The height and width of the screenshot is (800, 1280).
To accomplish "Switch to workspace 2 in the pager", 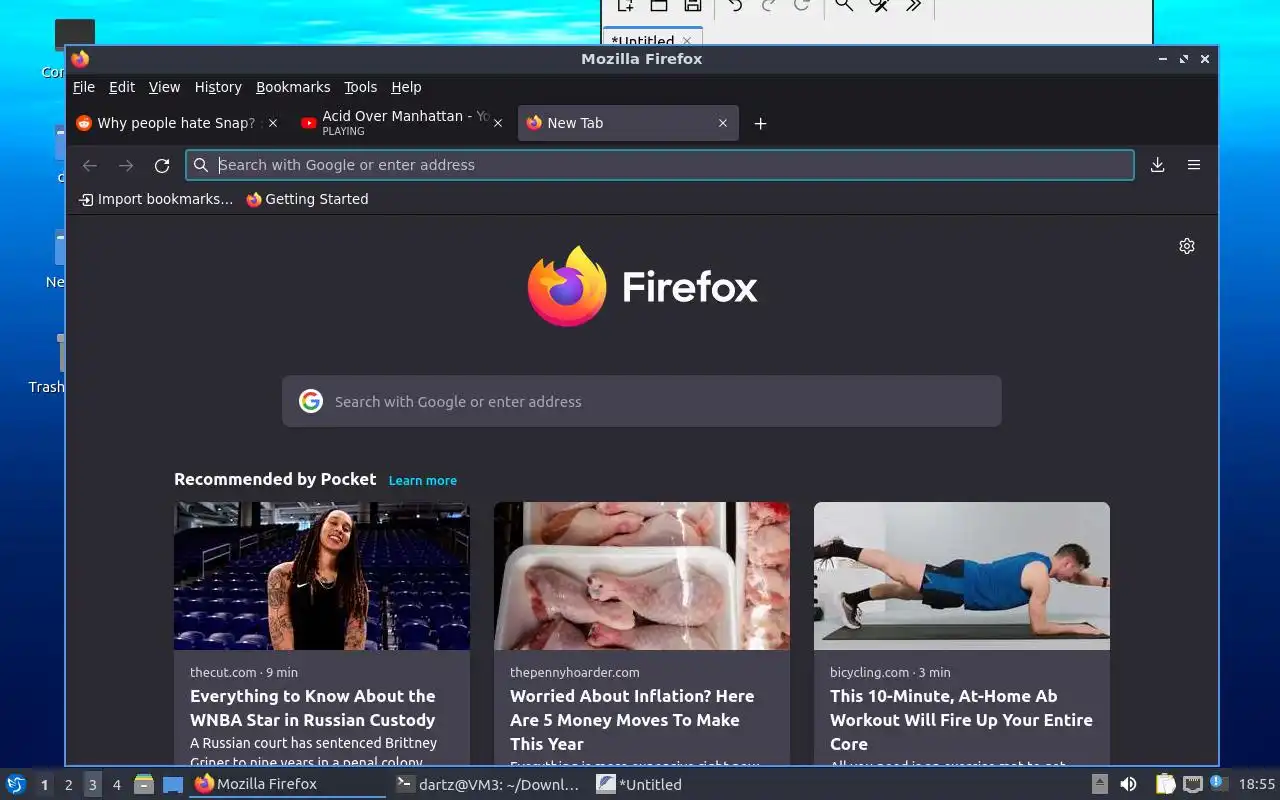I will click(68, 785).
